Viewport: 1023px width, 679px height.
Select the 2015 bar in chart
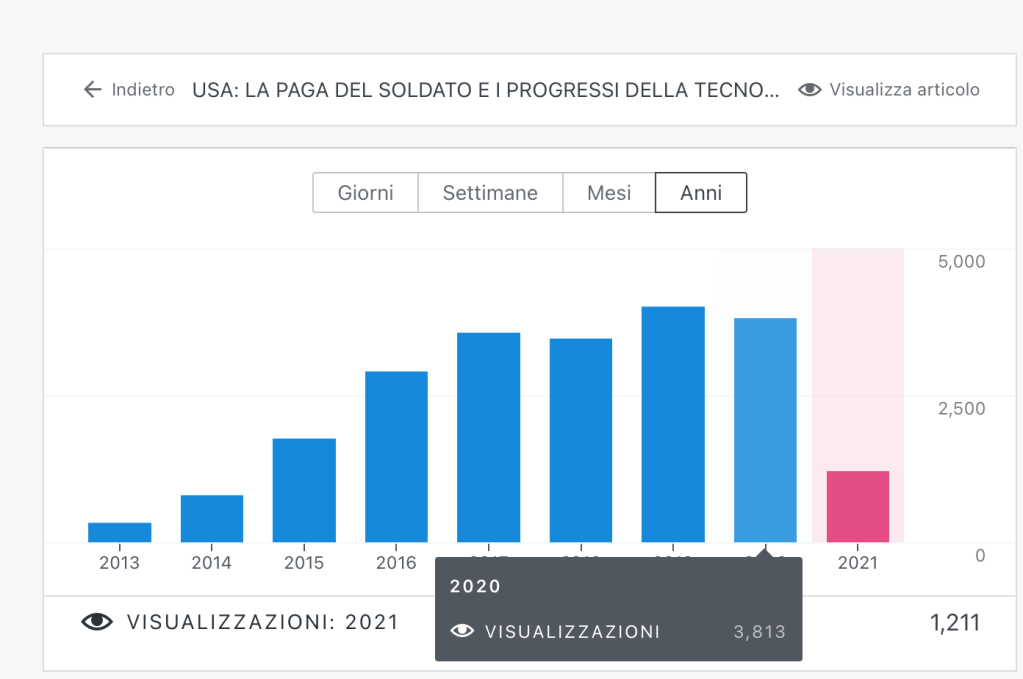point(304,490)
